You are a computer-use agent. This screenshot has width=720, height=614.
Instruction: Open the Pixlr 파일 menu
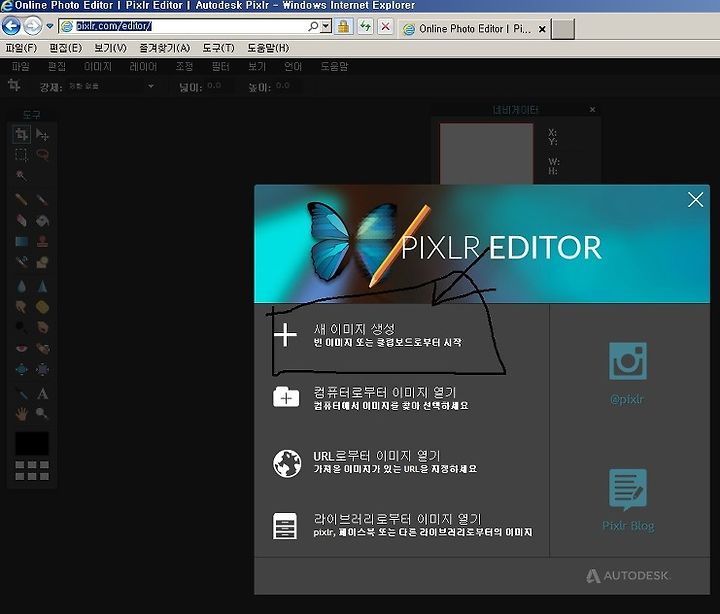click(x=20, y=67)
